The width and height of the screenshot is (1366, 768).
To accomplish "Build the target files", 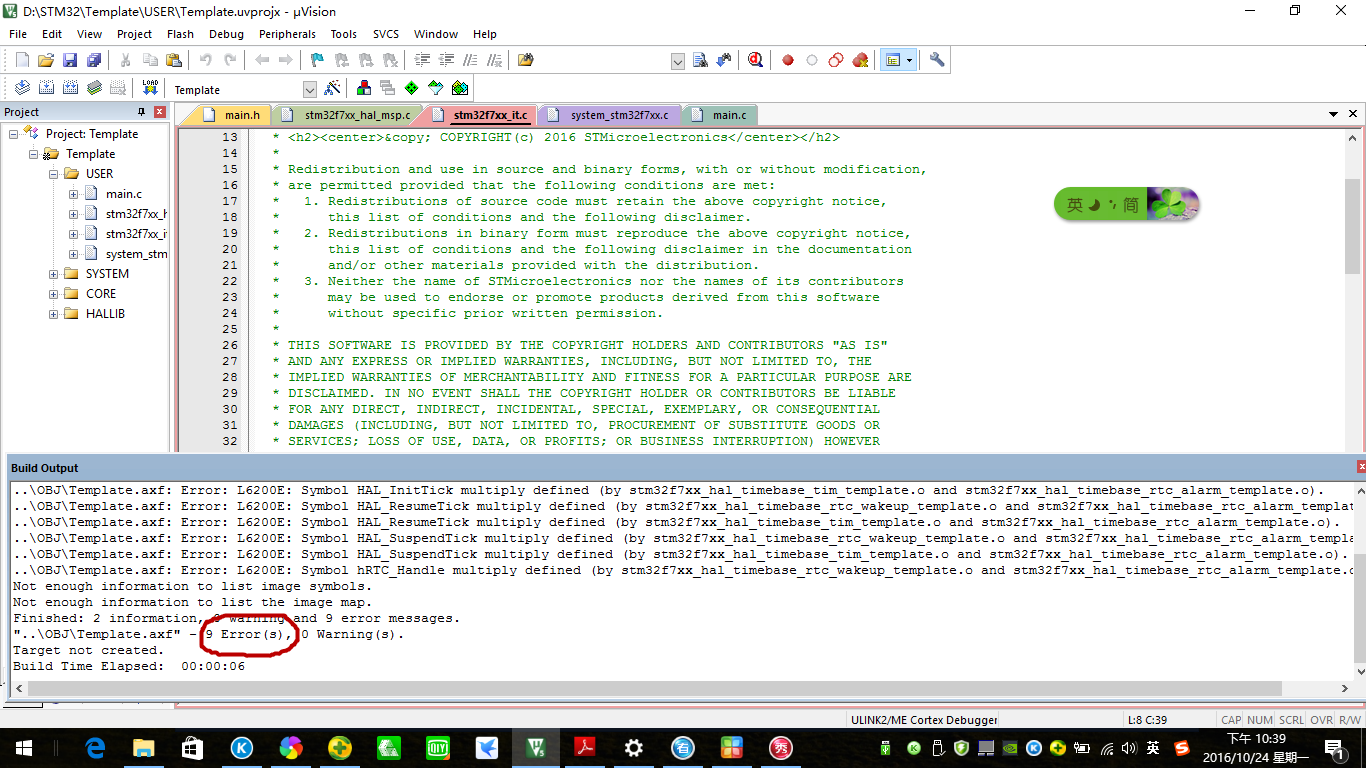I will (x=46, y=88).
